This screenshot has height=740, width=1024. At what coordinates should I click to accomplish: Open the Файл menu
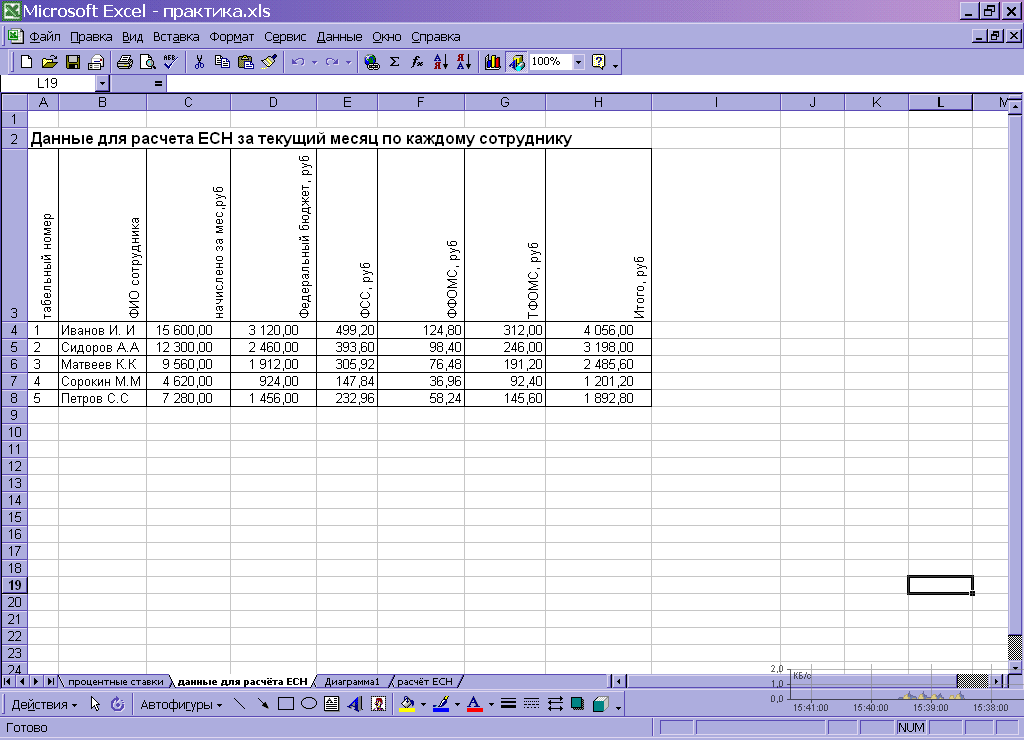[x=45, y=37]
